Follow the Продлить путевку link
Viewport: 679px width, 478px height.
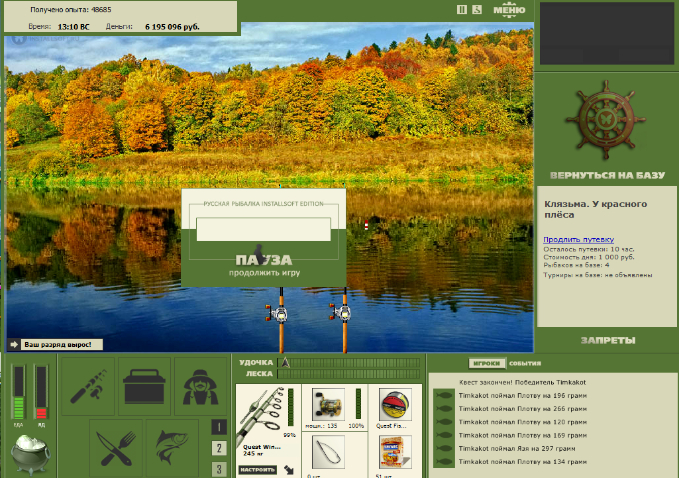(579, 239)
